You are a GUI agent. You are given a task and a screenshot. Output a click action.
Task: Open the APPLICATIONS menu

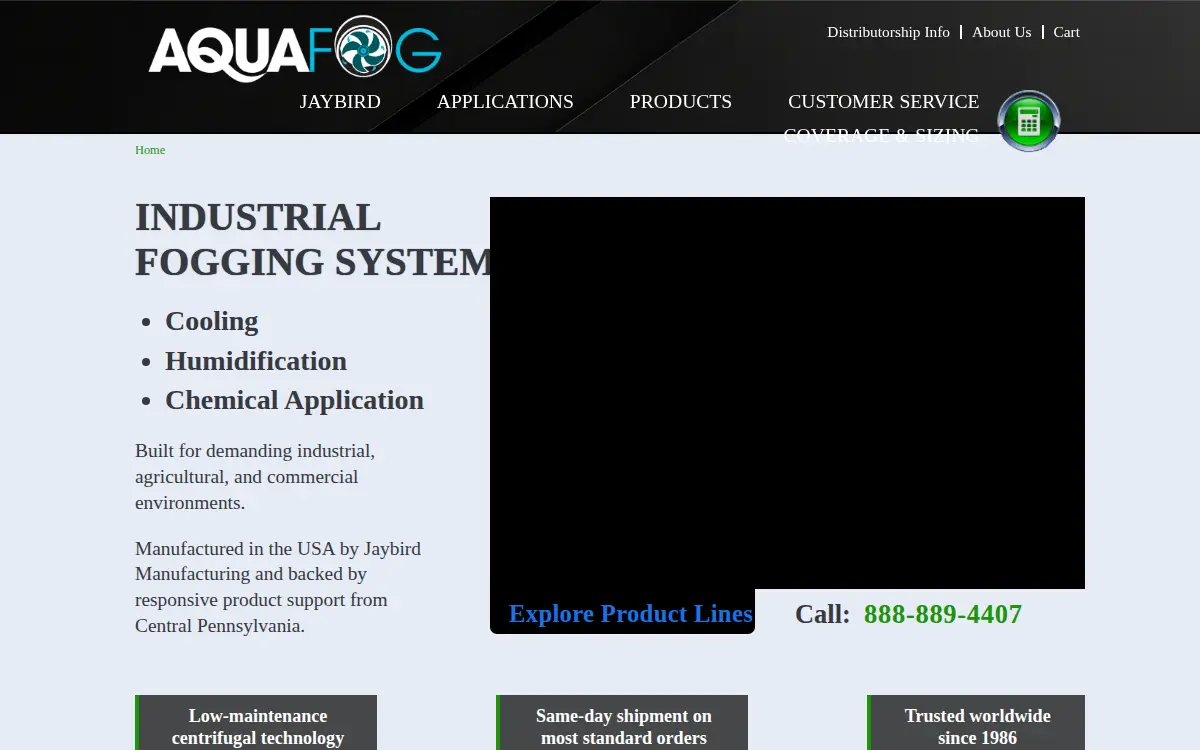[x=505, y=102]
